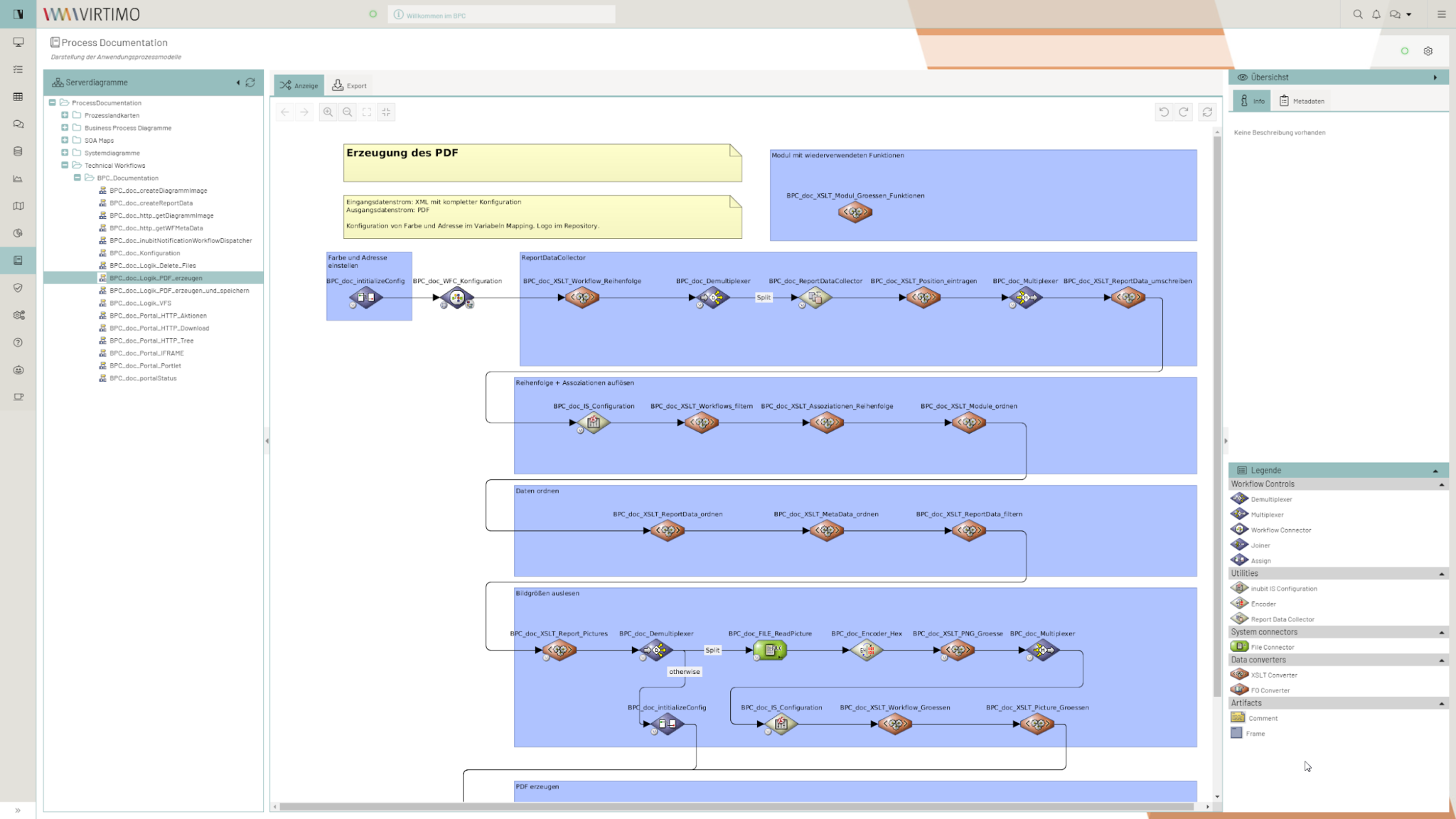Collapse the Legende panel

coord(1435,471)
